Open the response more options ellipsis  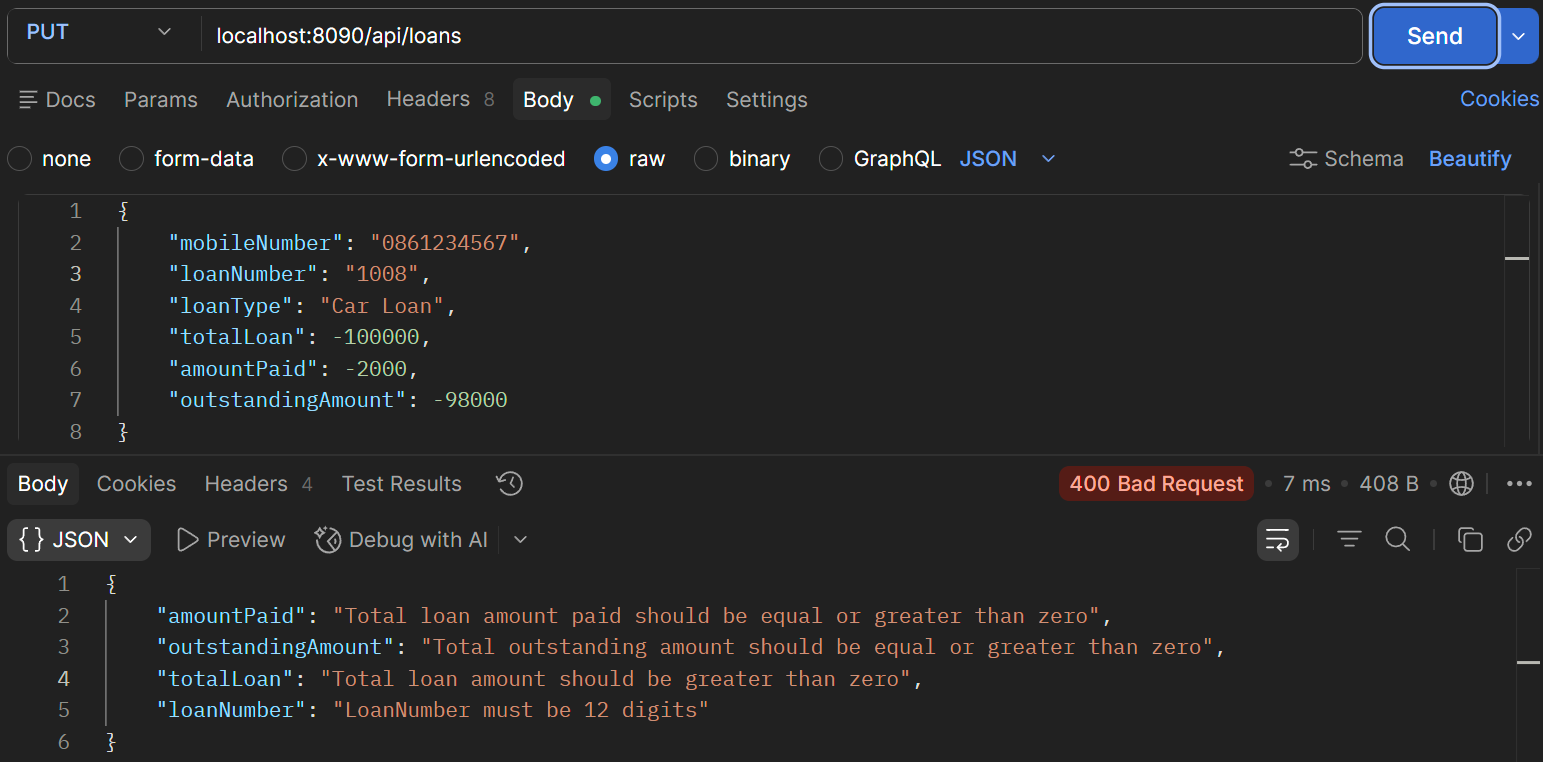click(x=1519, y=484)
